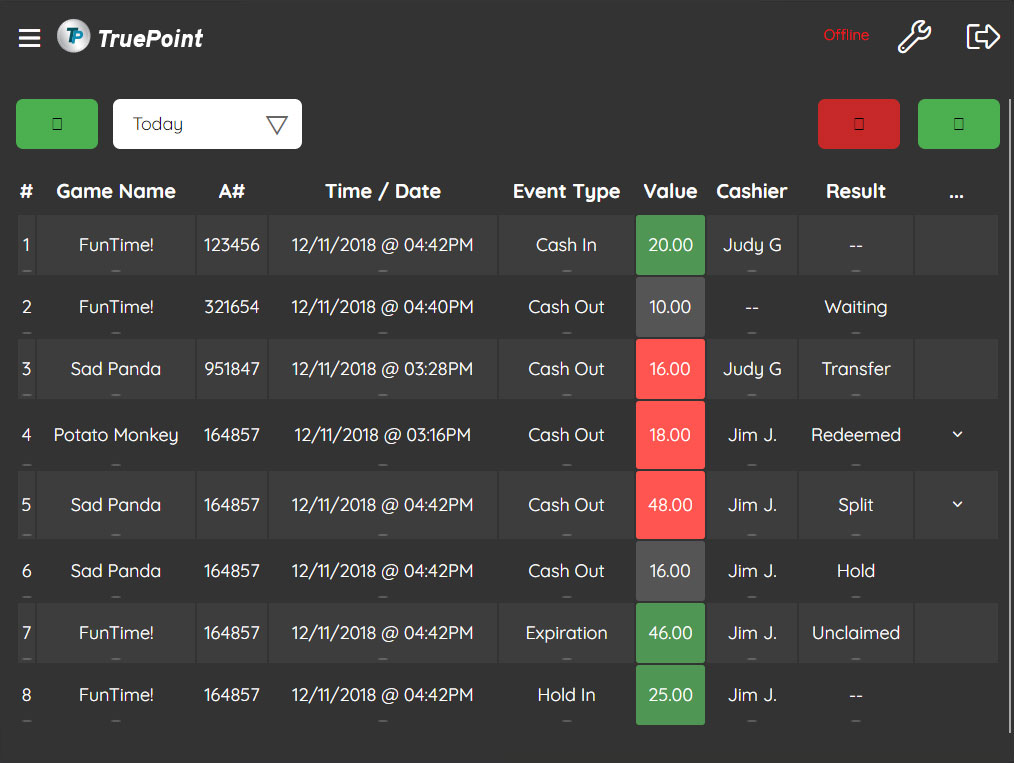
Task: Sort by the Event Type column header
Action: click(566, 191)
